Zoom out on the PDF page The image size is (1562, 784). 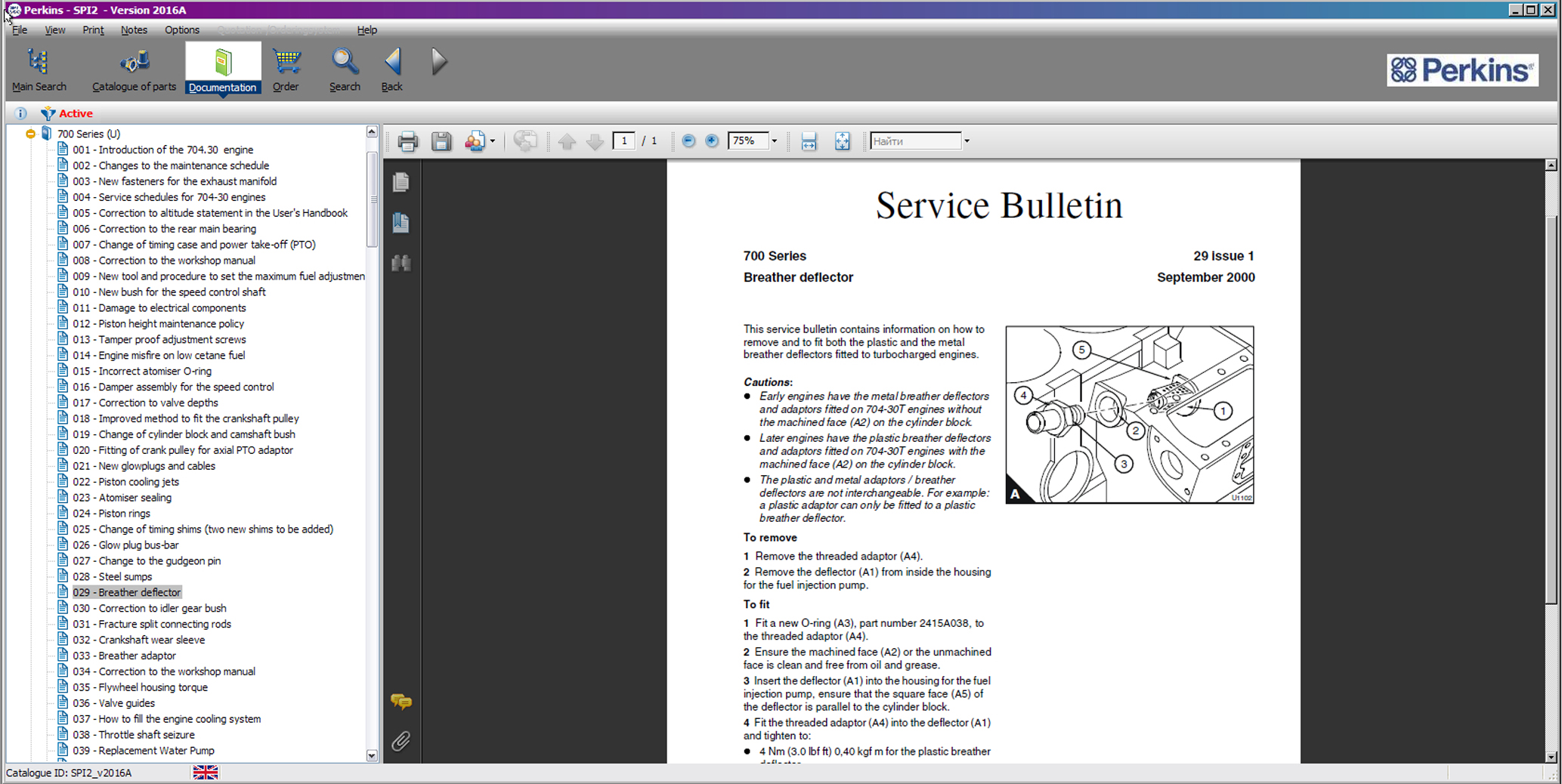(688, 141)
